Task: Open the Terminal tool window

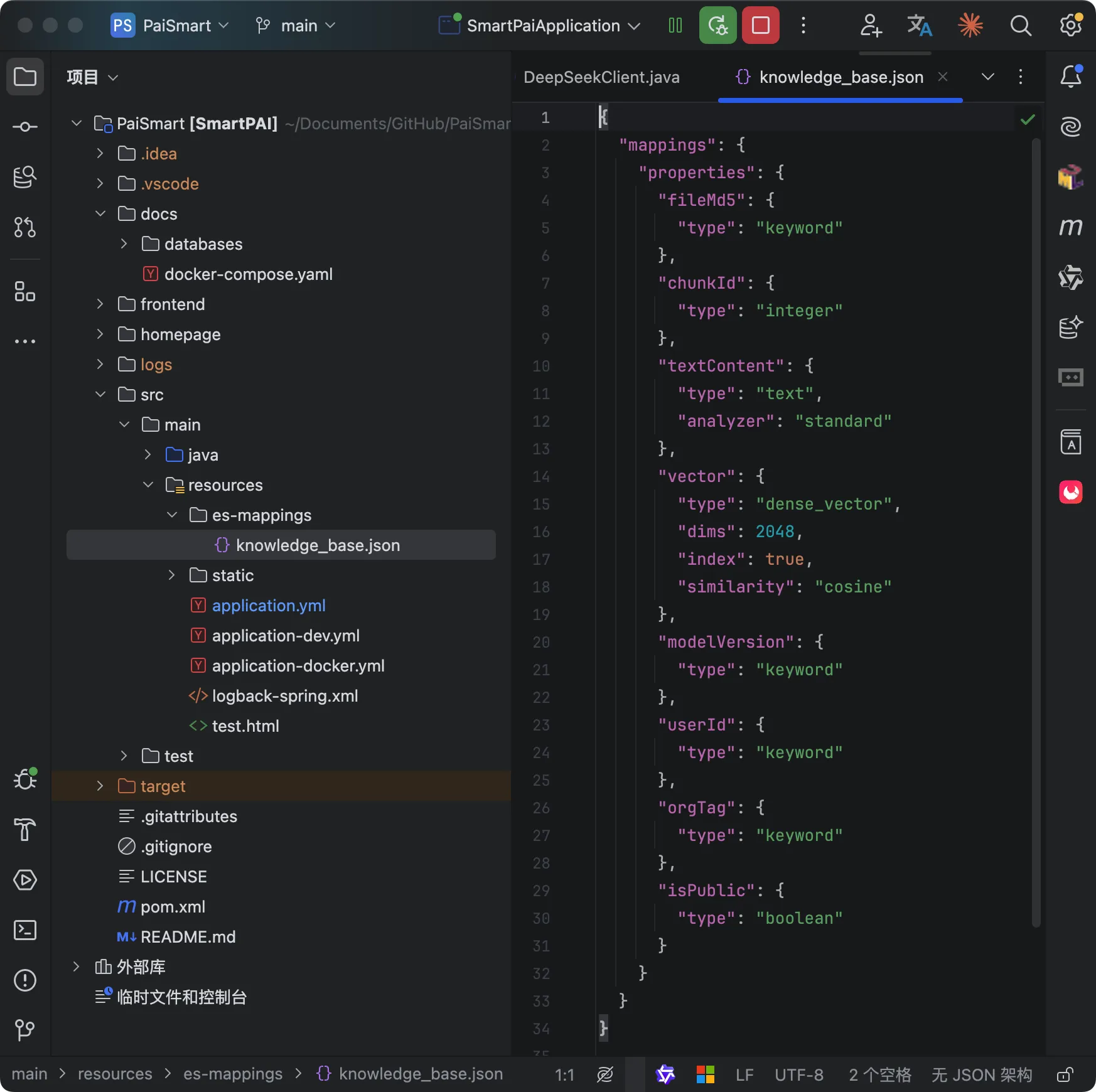Action: tap(25, 930)
